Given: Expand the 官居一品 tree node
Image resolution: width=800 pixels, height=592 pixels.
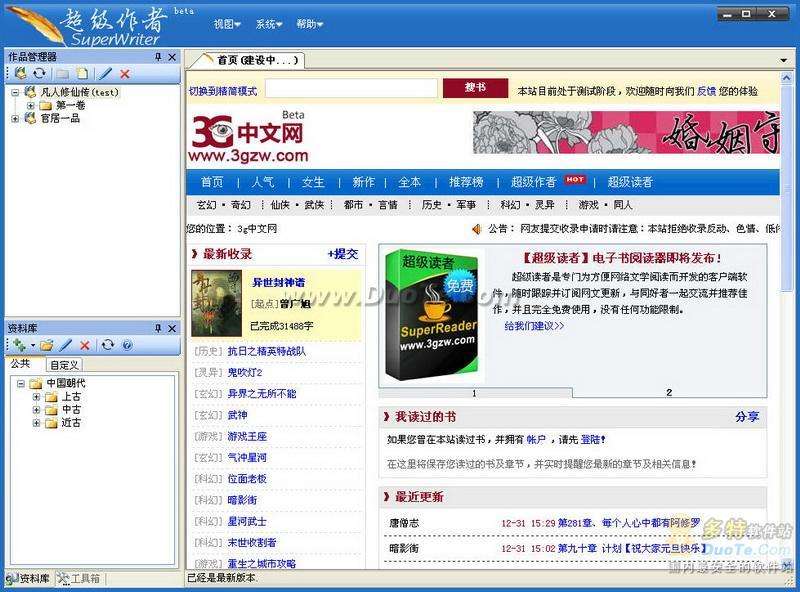Looking at the screenshot, I should coord(15,118).
